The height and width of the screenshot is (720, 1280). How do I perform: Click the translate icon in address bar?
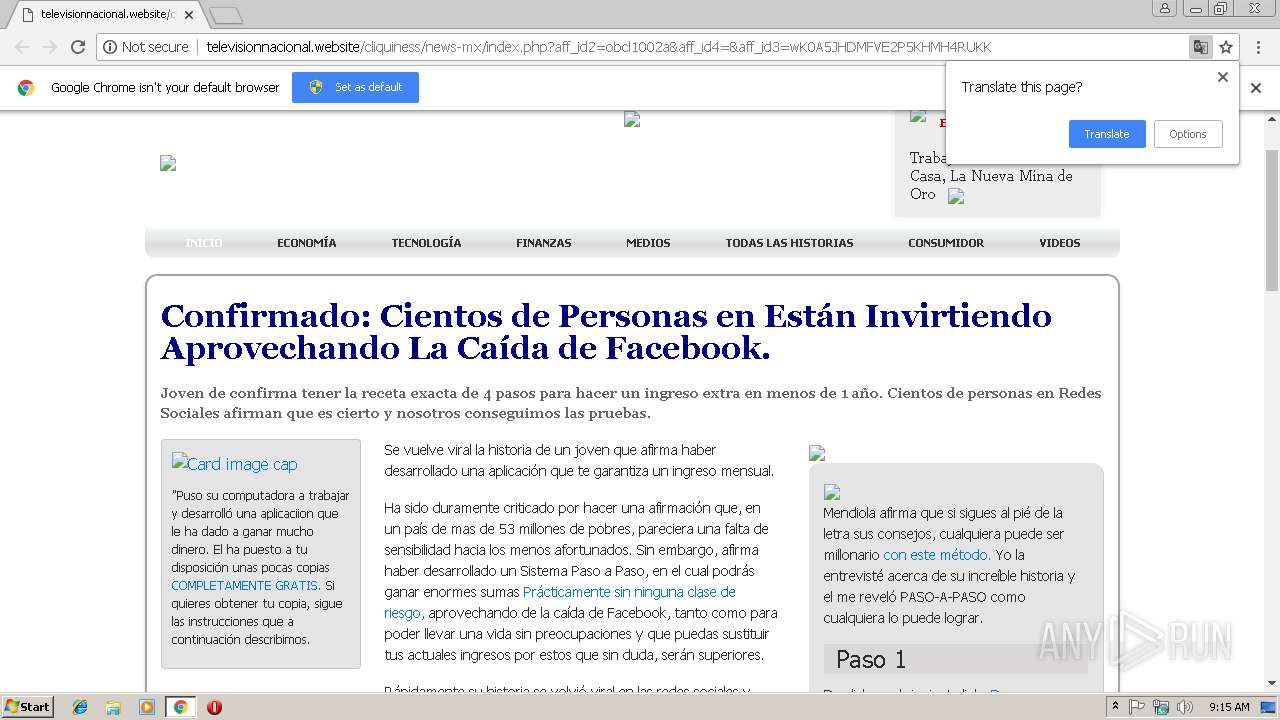click(1200, 47)
